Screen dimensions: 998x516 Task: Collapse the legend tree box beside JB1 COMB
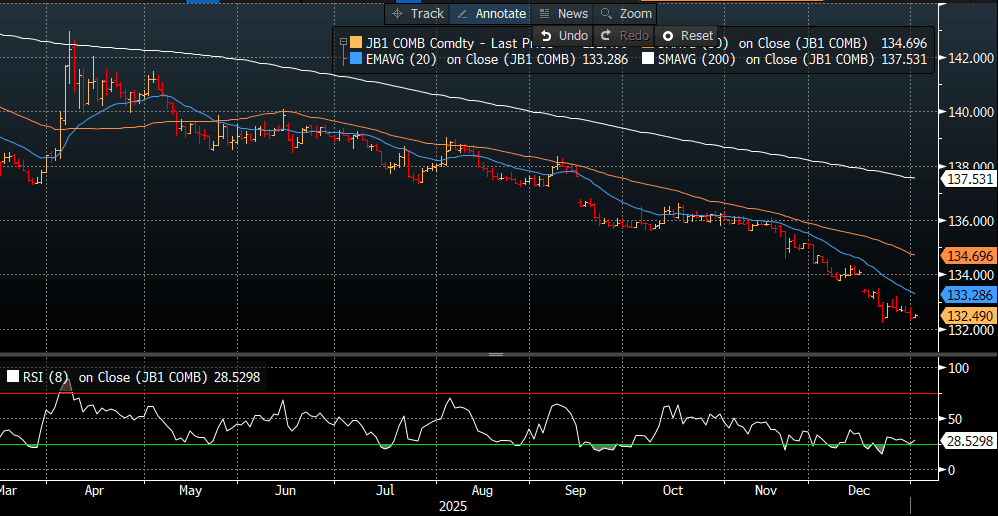tap(343, 43)
